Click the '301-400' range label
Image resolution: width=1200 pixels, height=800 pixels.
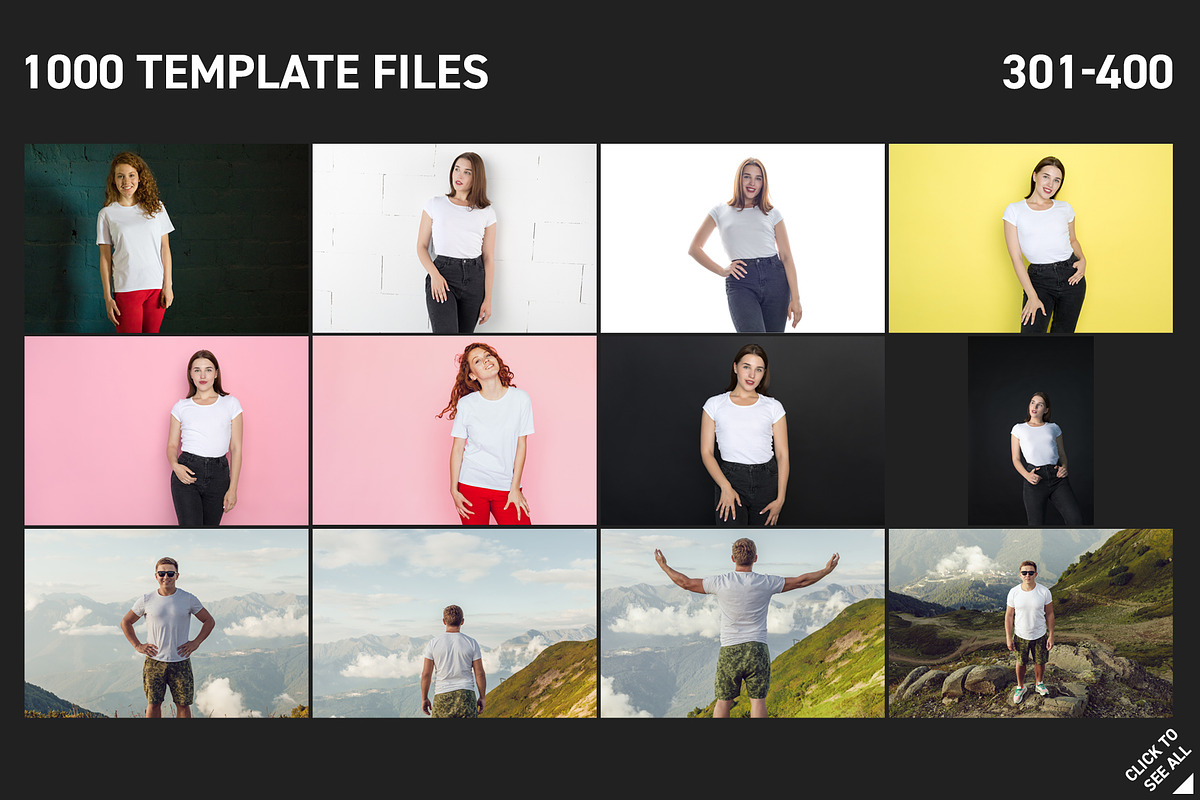tap(1087, 72)
